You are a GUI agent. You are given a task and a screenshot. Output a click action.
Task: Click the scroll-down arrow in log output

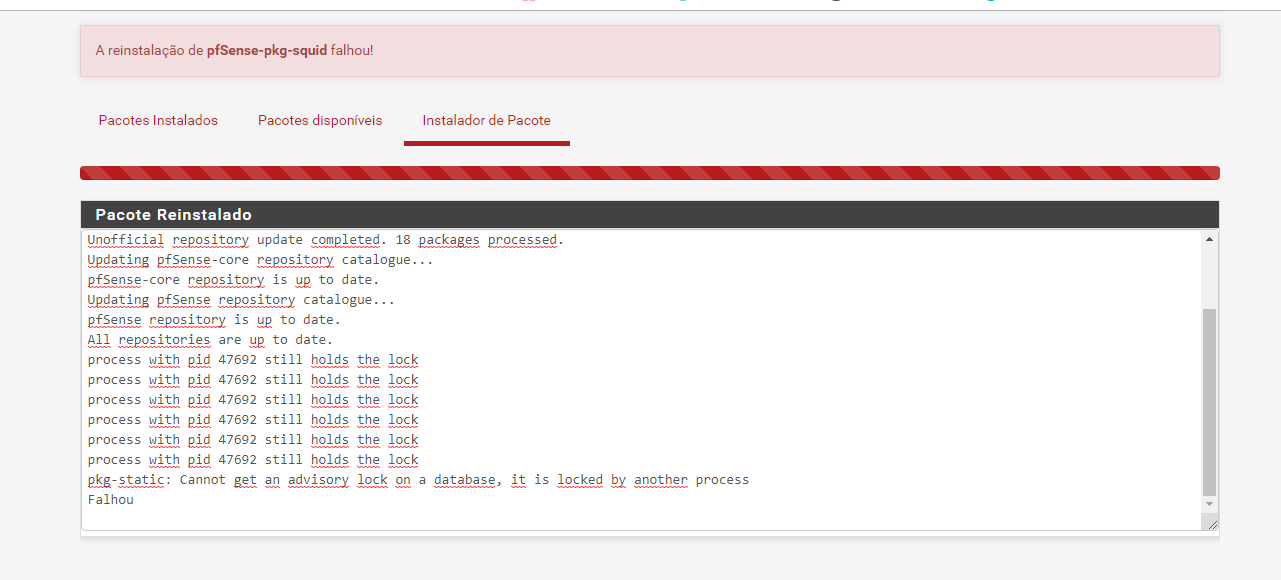(1210, 504)
